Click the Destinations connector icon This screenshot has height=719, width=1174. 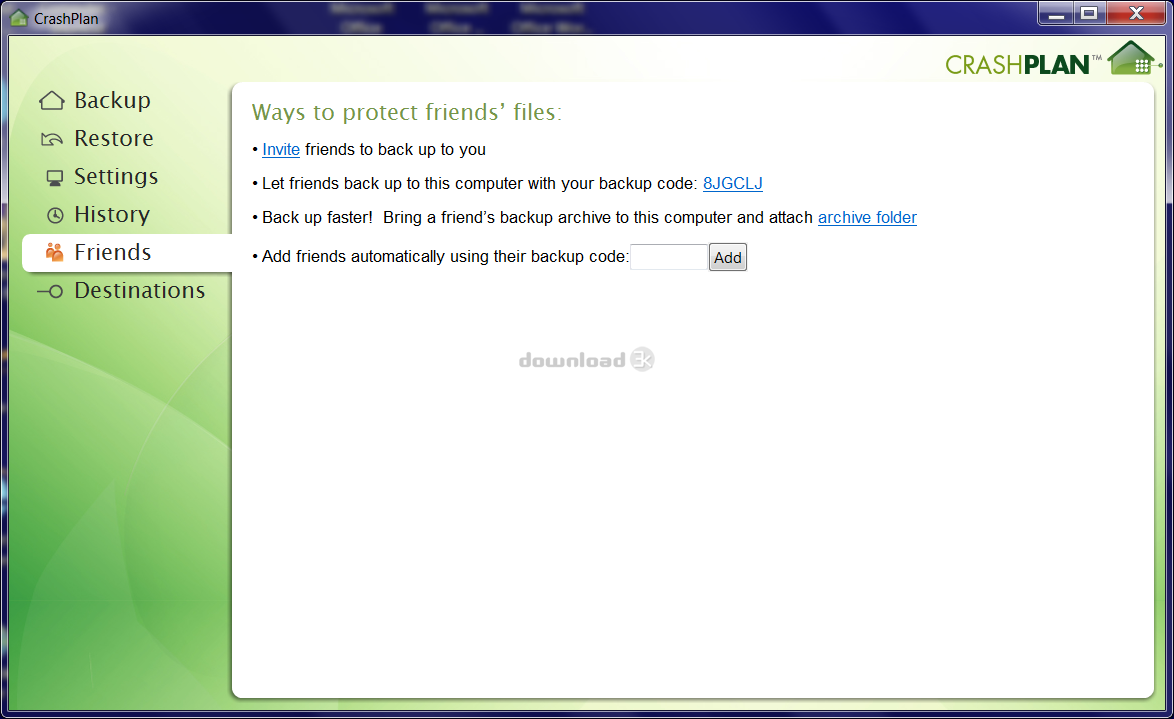50,291
